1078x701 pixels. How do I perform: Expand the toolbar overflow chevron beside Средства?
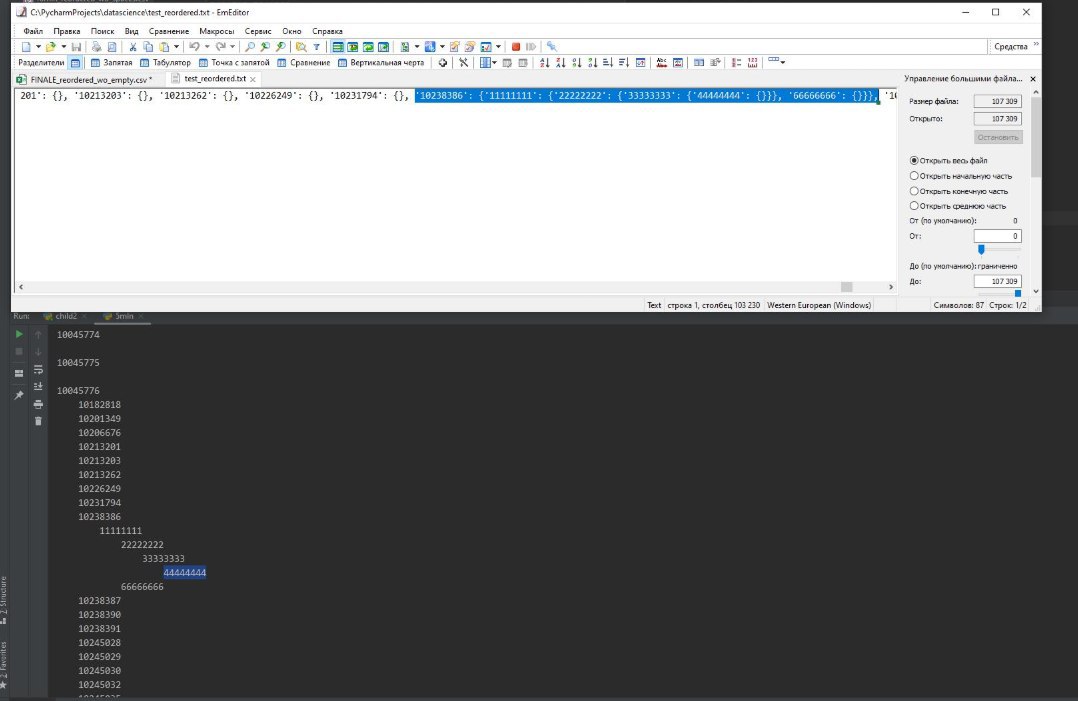click(x=1036, y=45)
